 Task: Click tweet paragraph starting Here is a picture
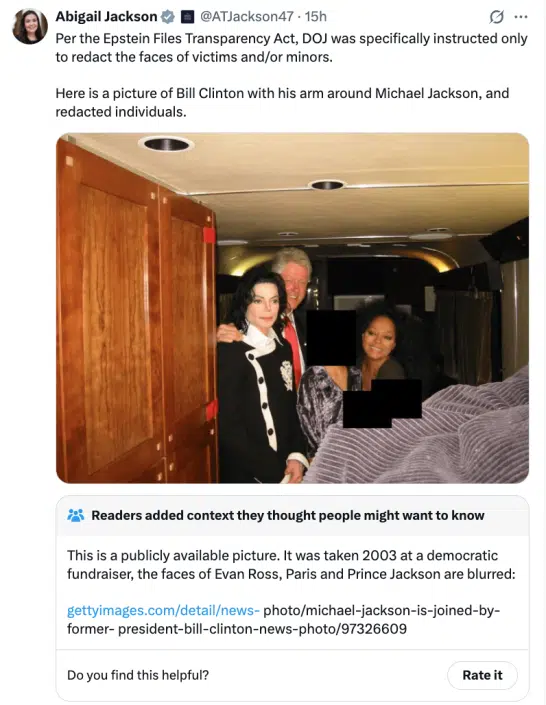(x=282, y=103)
